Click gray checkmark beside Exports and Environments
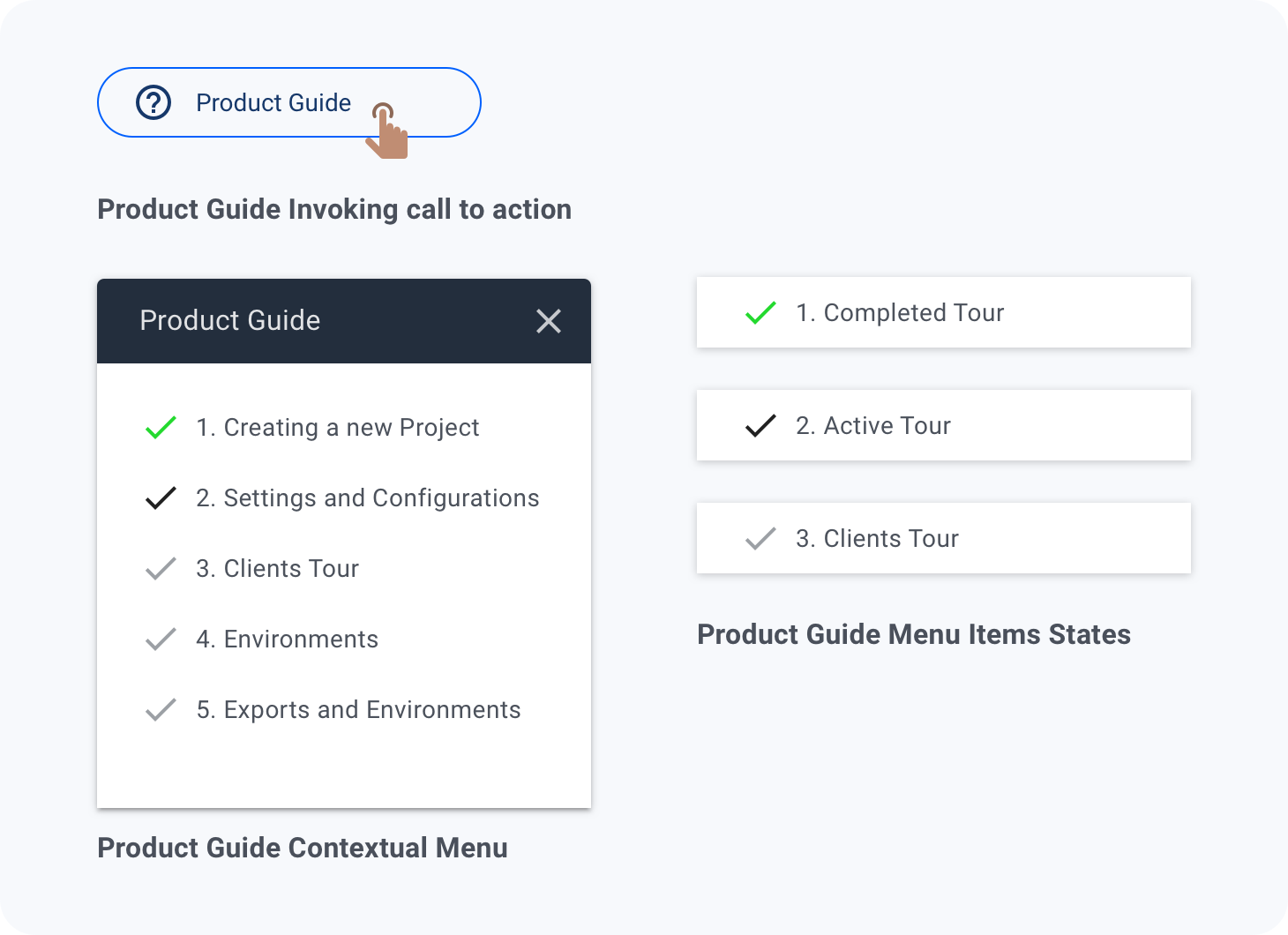The width and height of the screenshot is (1288, 935). (161, 710)
